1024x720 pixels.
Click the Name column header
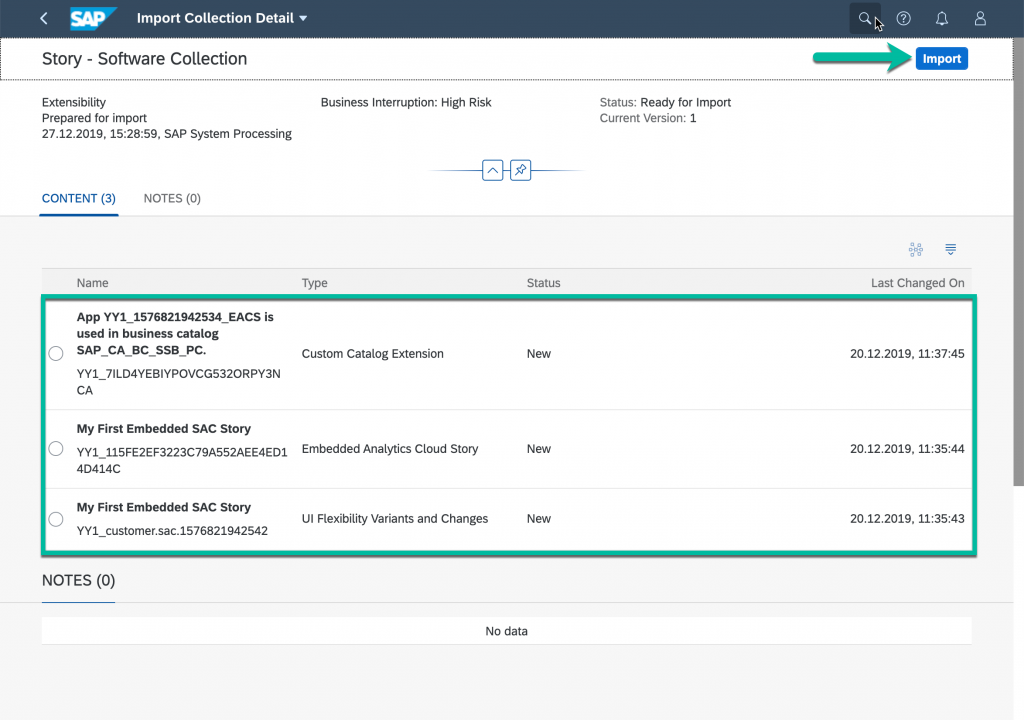[x=93, y=283]
